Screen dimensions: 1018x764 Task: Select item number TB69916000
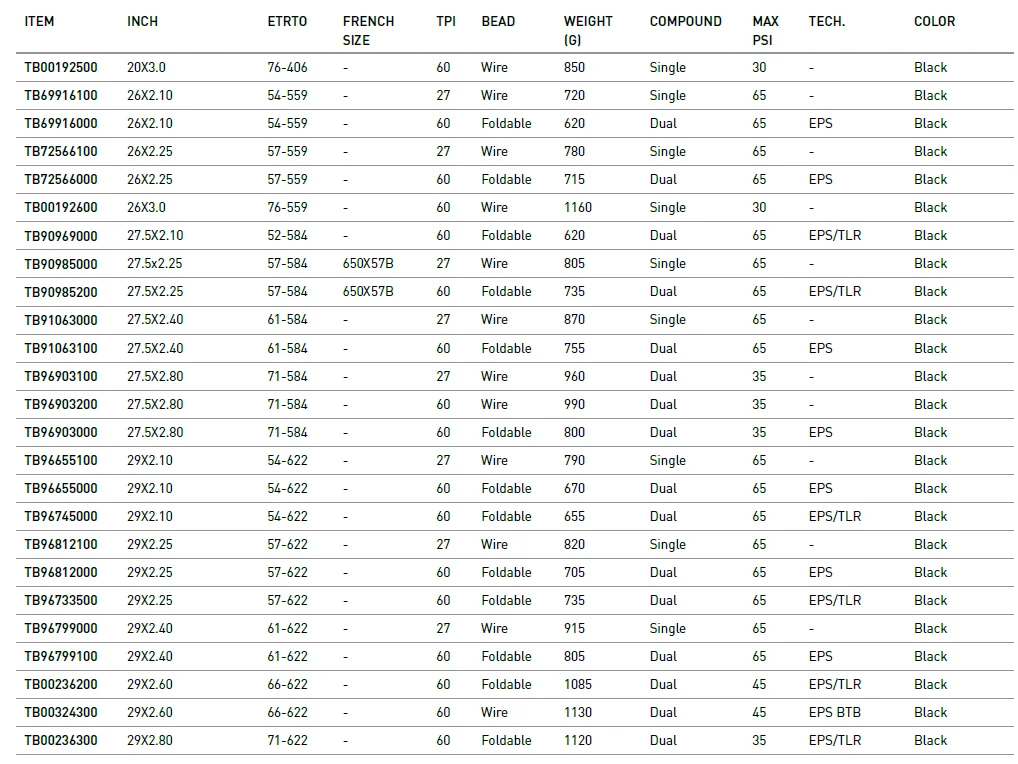[61, 123]
